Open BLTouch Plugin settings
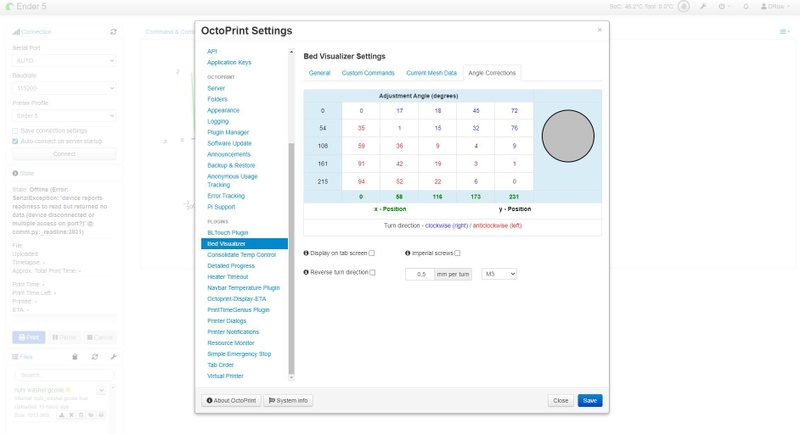 228,233
